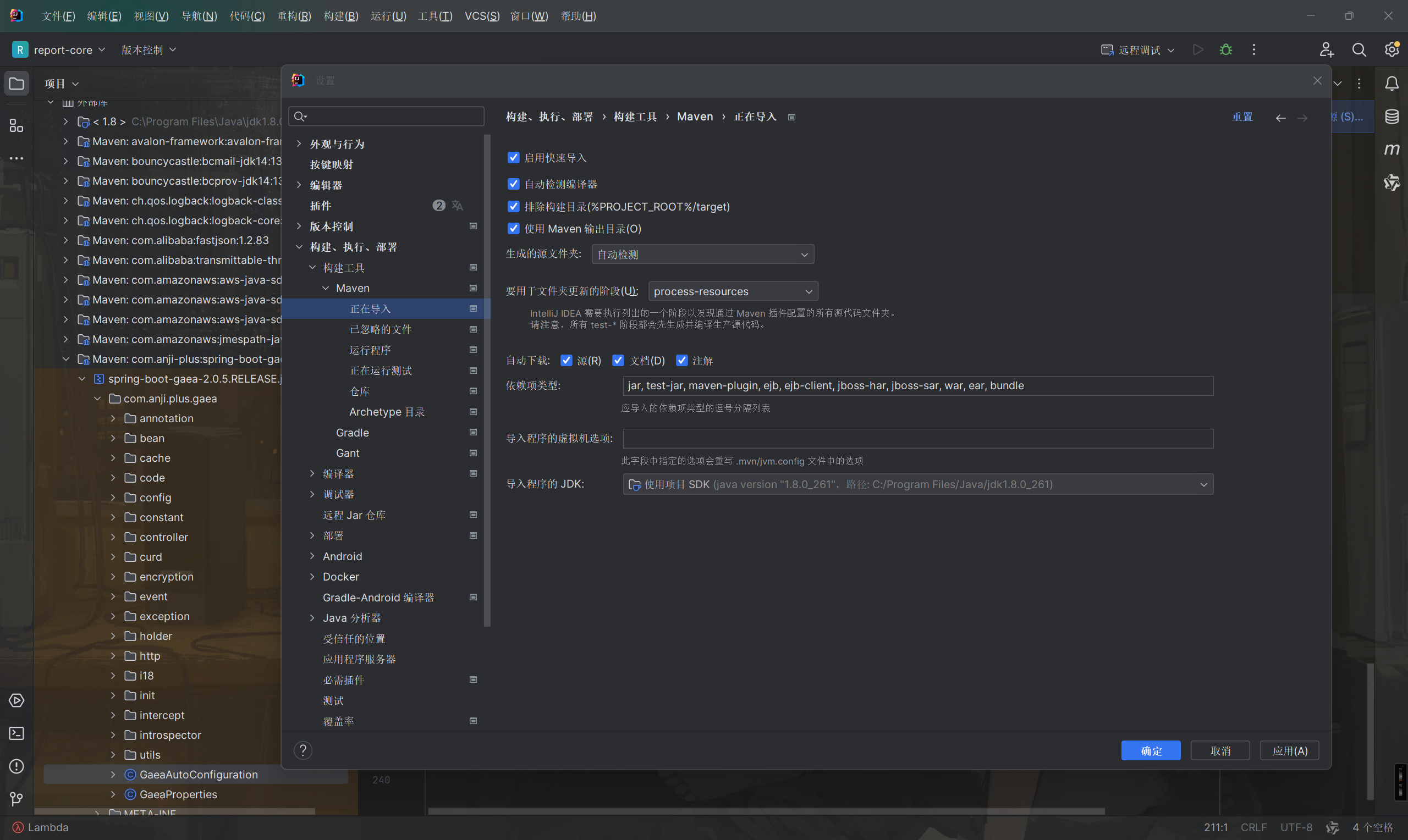Toggle 使用 Maven 输出目录 checkbox
Viewport: 1408px width, 840px height.
pyautogui.click(x=514, y=229)
